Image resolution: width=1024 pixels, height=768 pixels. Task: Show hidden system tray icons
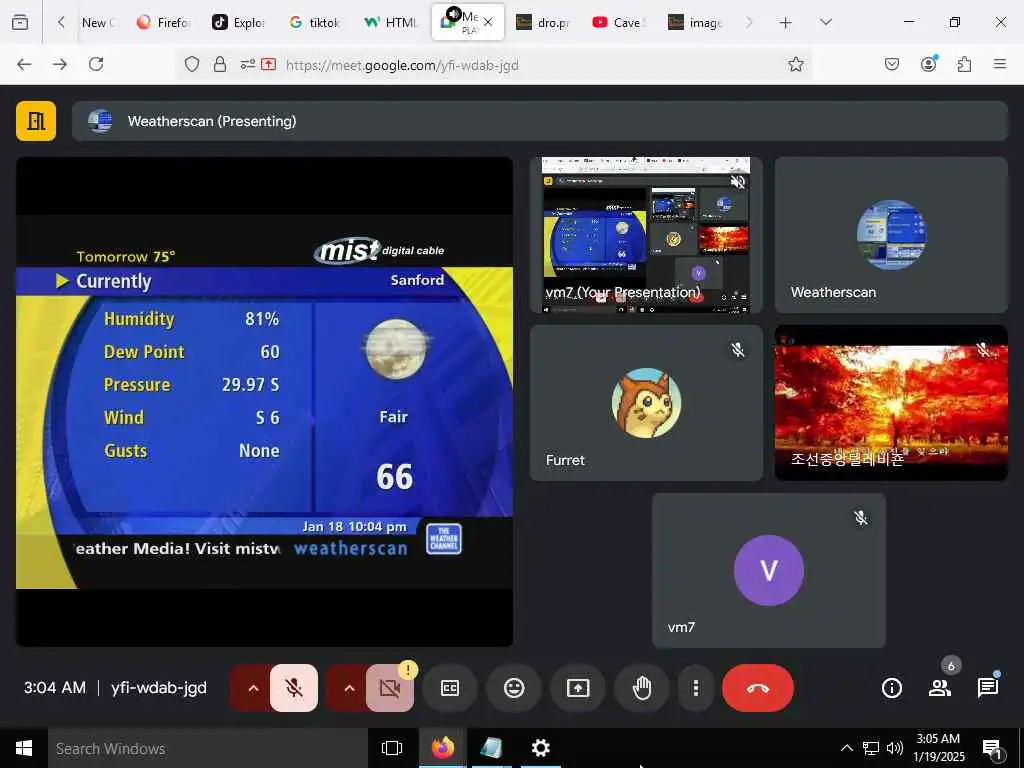click(x=846, y=748)
